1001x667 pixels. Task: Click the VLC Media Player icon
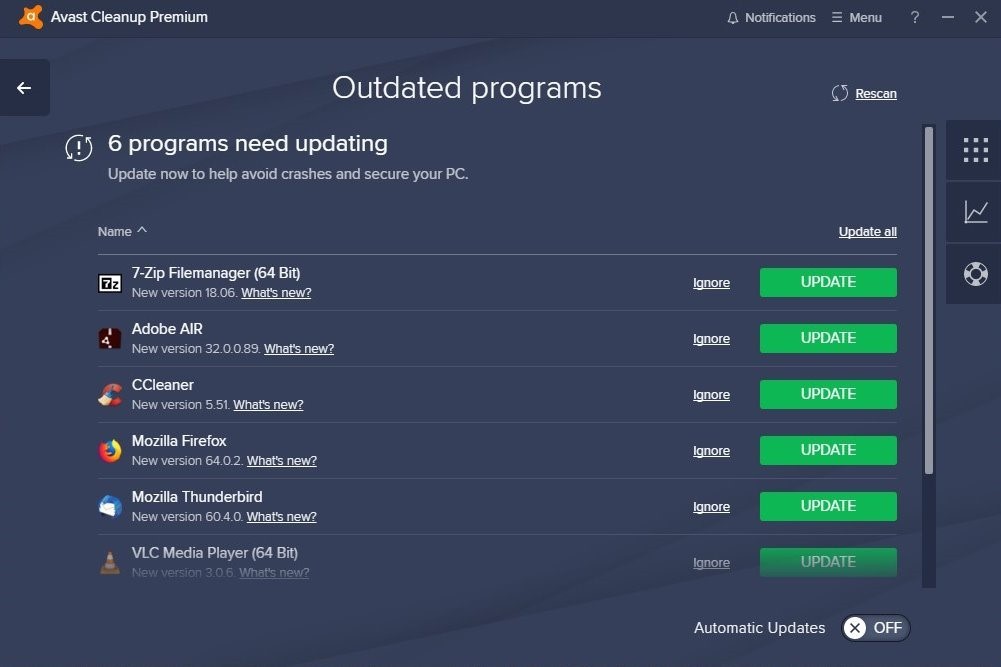tap(110, 561)
